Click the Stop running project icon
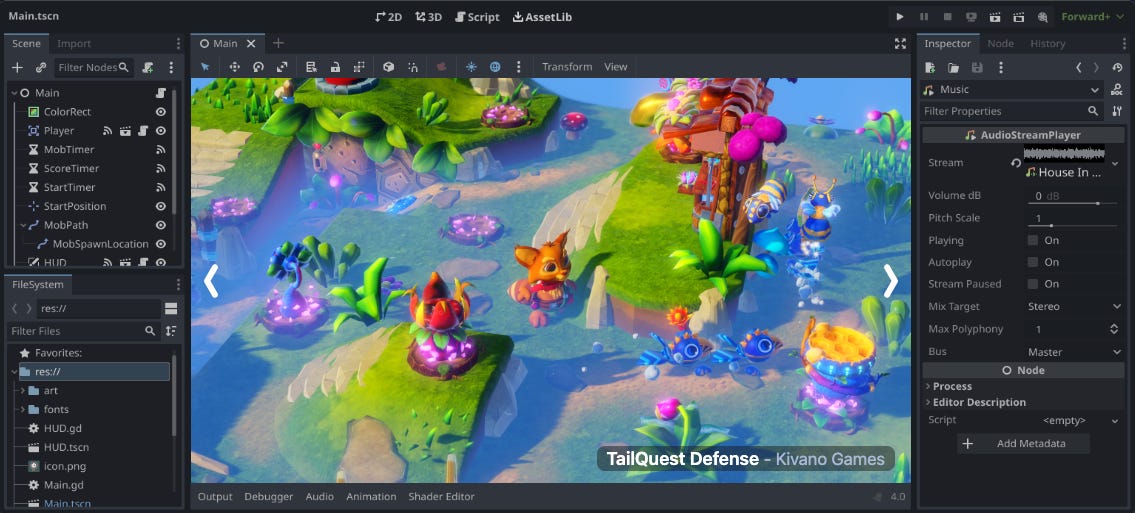This screenshot has width=1135, height=513. [x=946, y=17]
